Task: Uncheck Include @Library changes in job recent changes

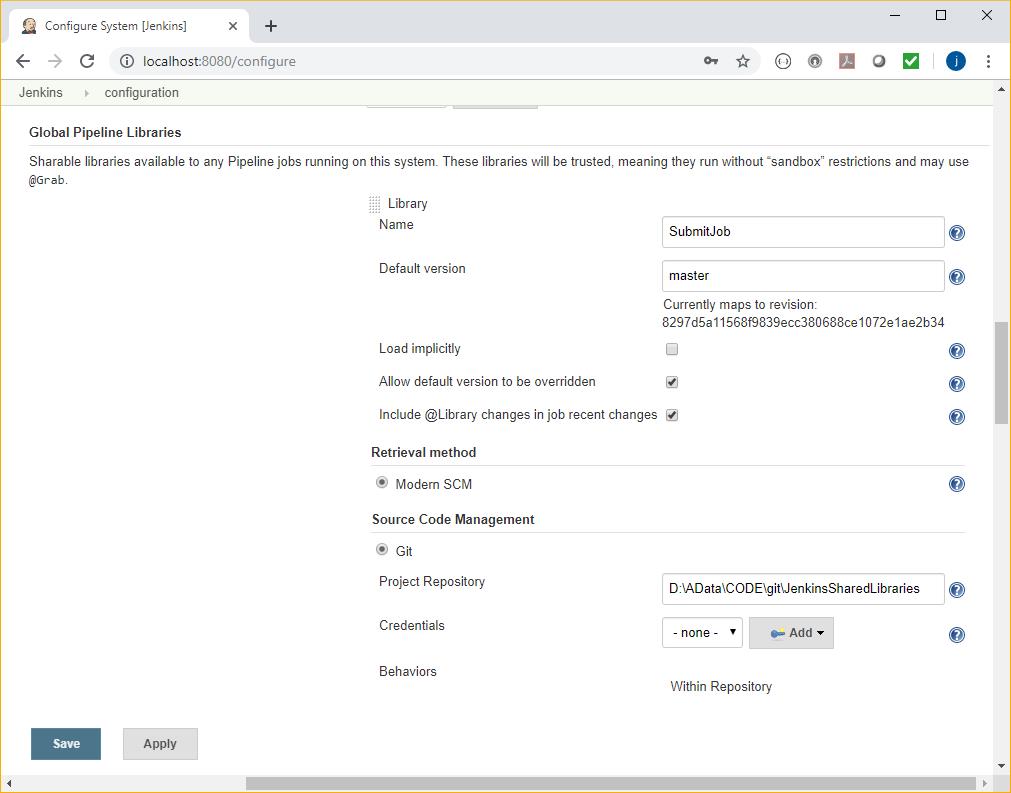Action: [672, 415]
